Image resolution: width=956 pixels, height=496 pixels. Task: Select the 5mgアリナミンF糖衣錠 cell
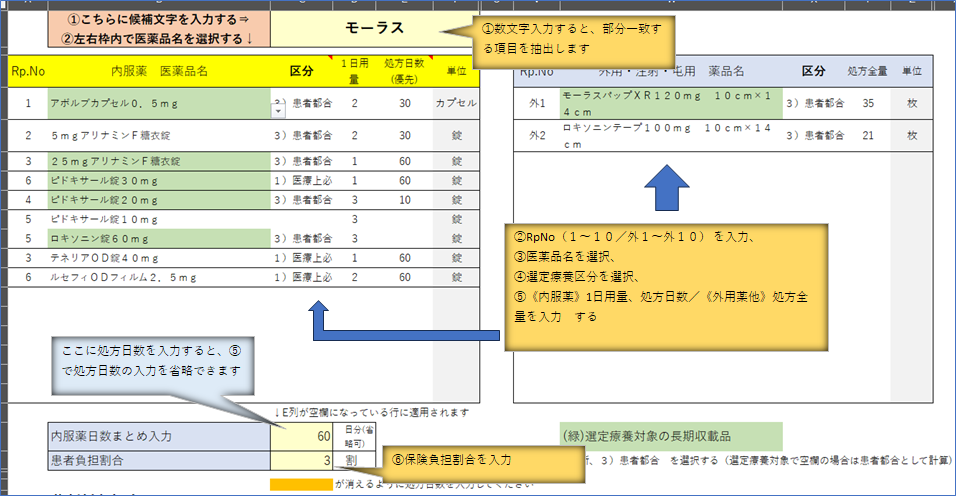[x=159, y=135]
